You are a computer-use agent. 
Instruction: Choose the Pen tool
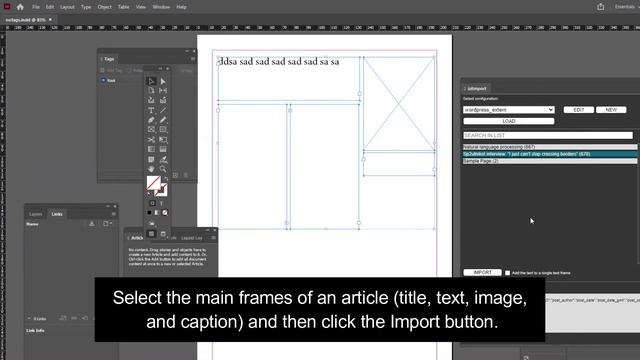(x=151, y=120)
